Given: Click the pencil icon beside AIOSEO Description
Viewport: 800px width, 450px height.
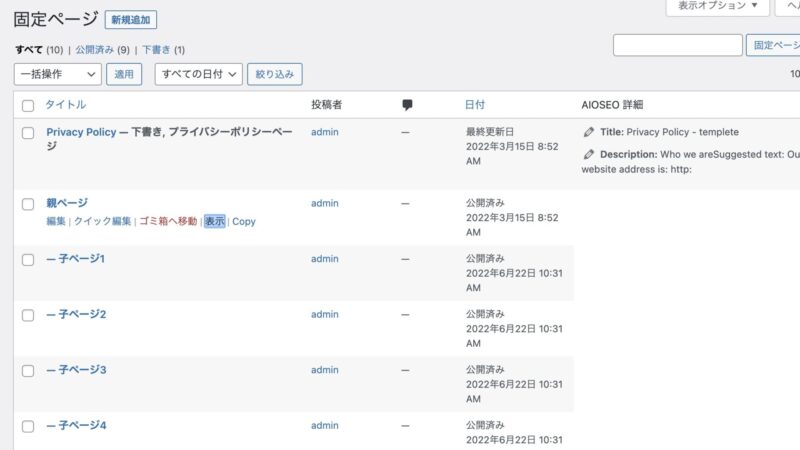Looking at the screenshot, I should pyautogui.click(x=589, y=155).
